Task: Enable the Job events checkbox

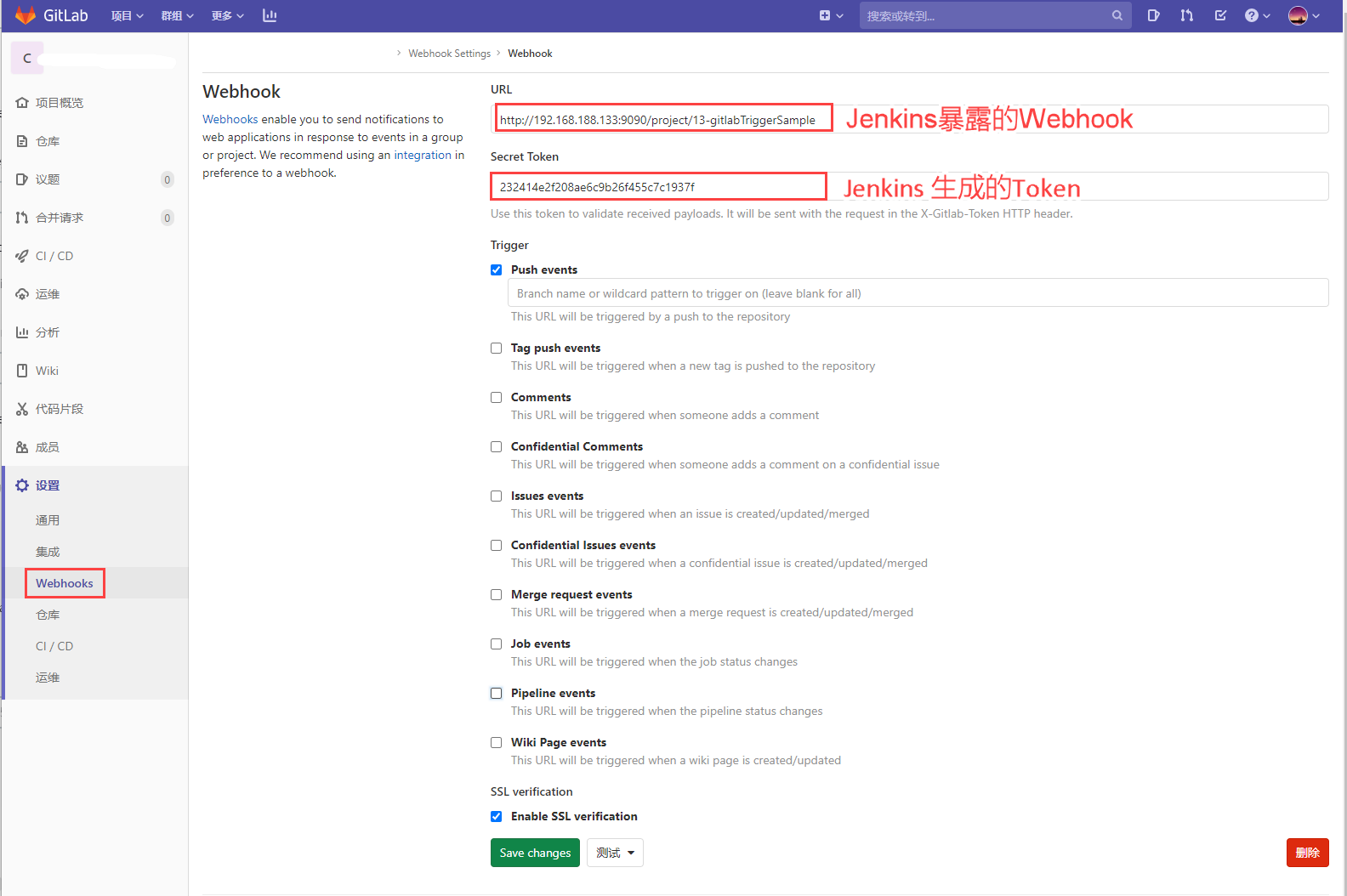Action: (497, 644)
